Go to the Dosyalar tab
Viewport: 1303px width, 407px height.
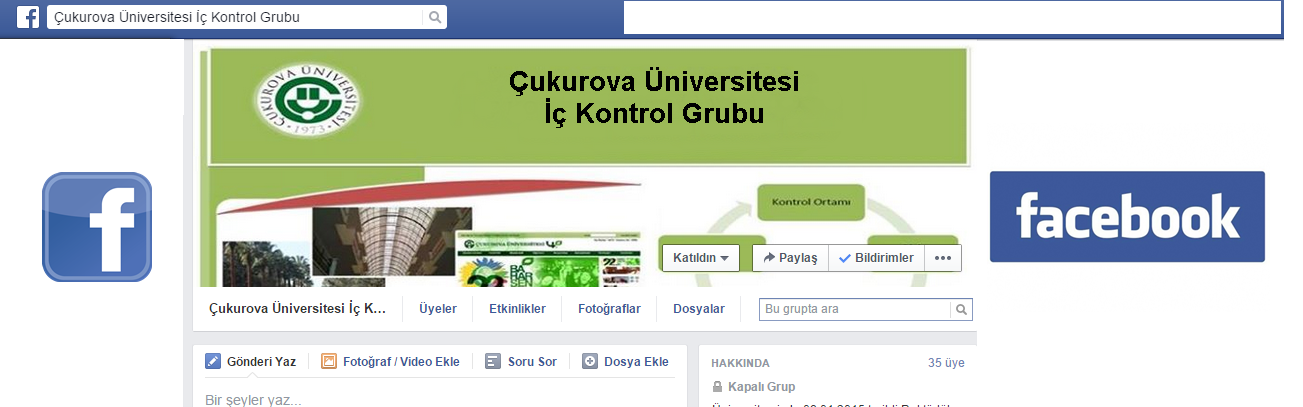[699, 309]
